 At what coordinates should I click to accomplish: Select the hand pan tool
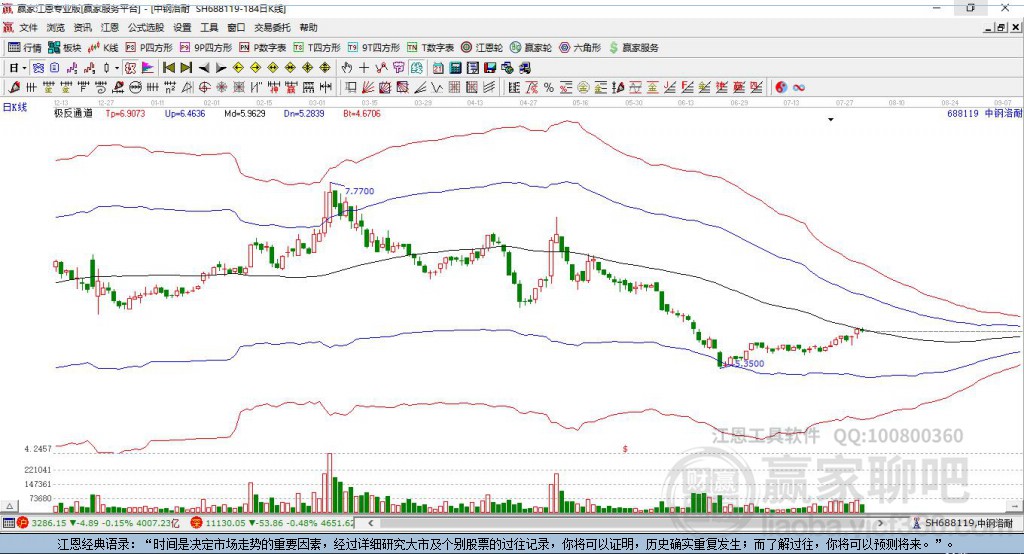[x=346, y=67]
